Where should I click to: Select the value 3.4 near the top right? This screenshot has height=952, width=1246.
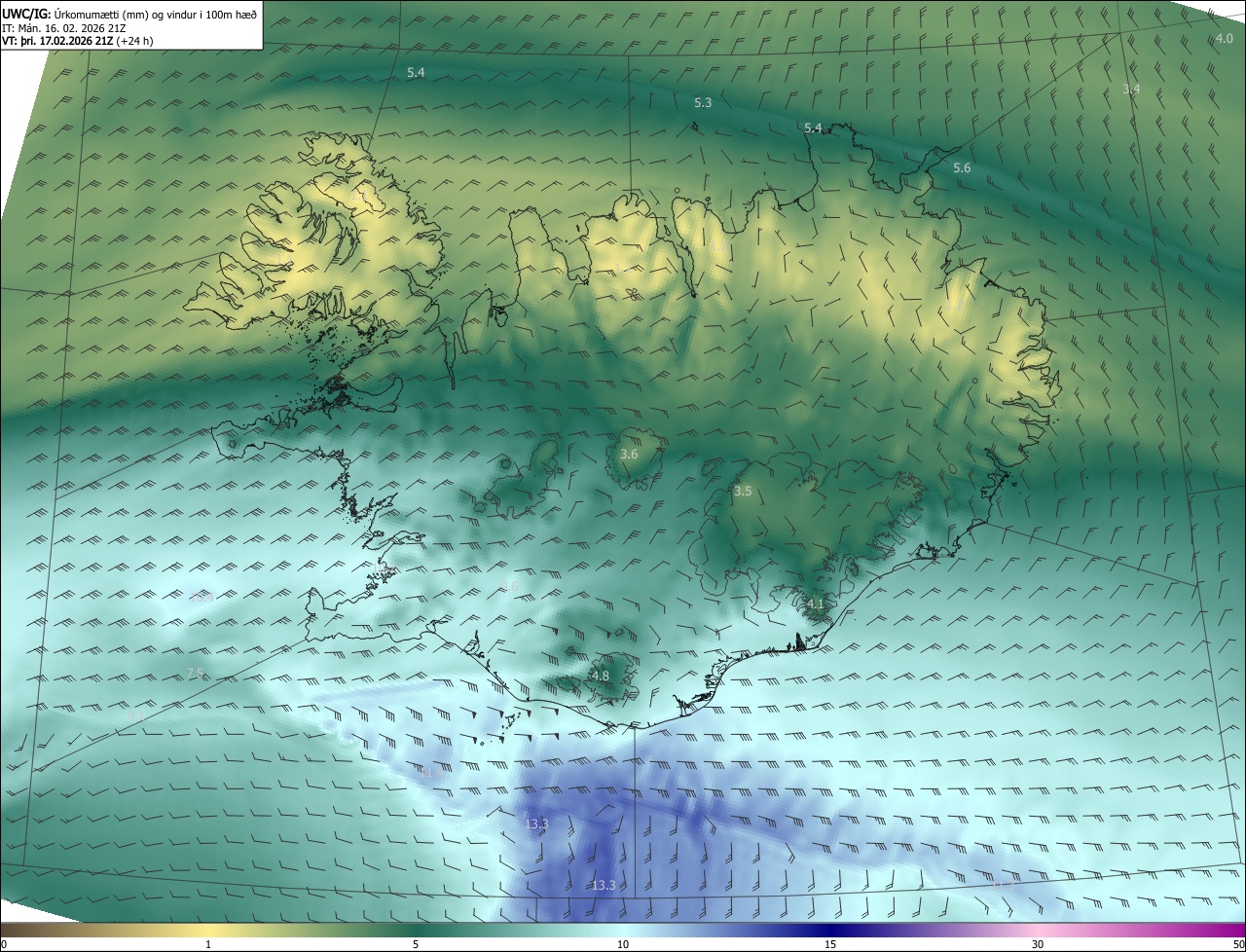(x=1131, y=89)
